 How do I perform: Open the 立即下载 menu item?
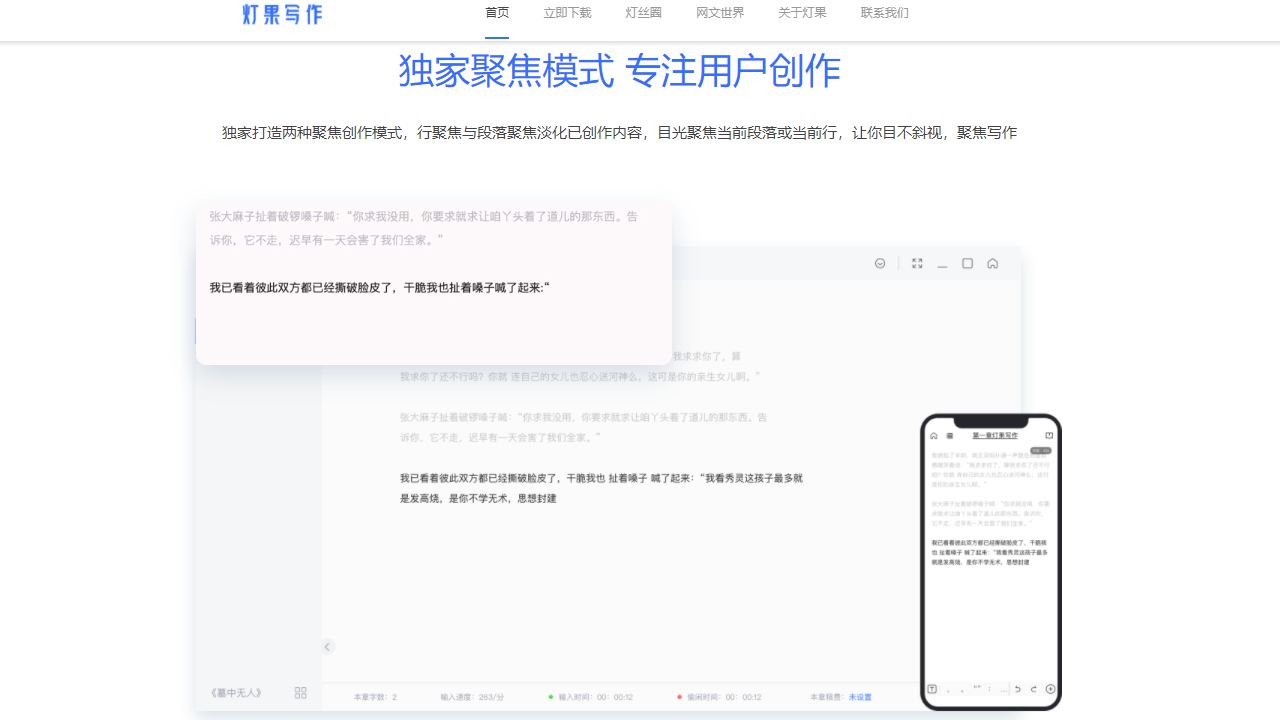pyautogui.click(x=567, y=13)
